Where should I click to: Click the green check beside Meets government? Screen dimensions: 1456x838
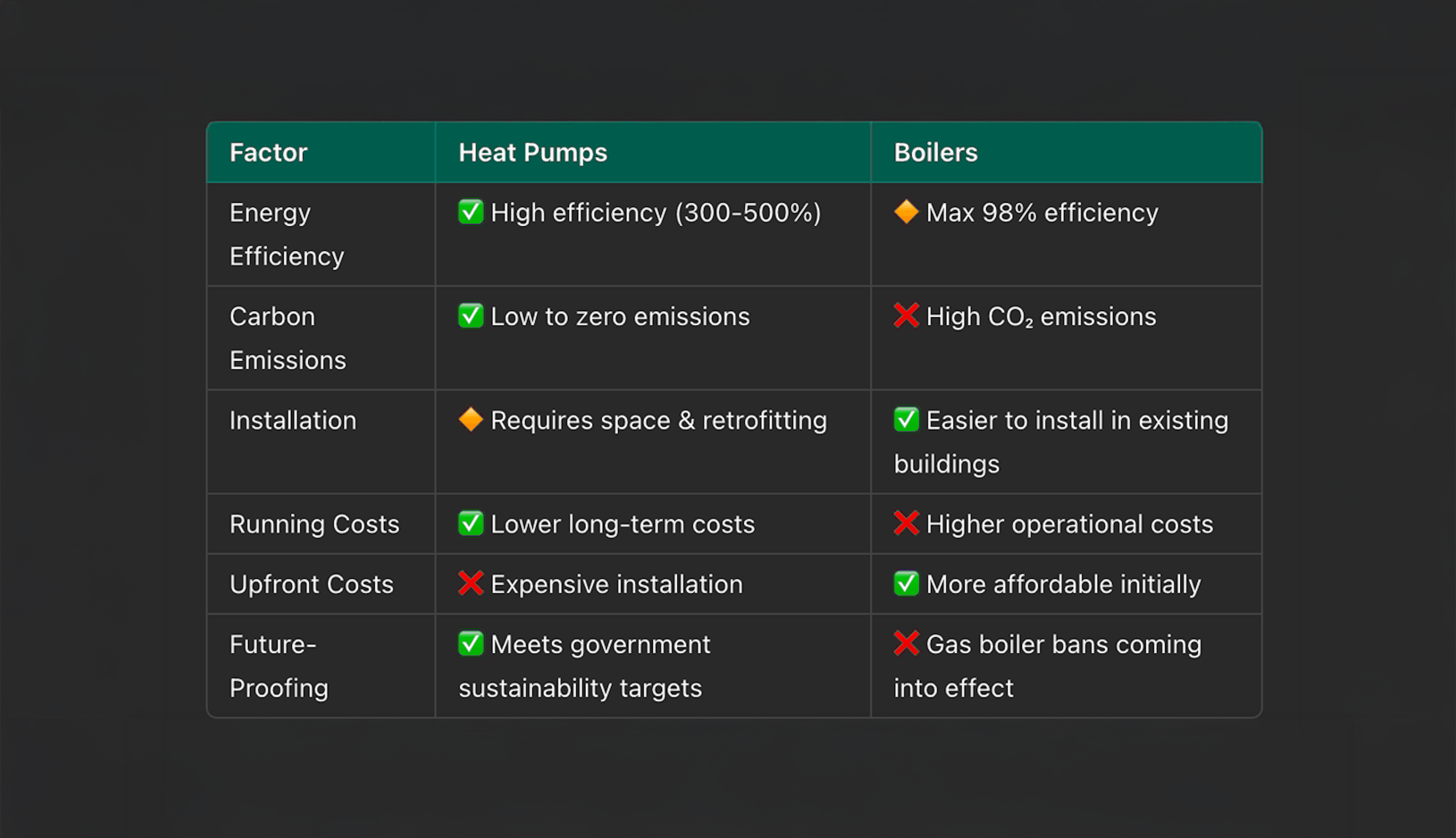tap(471, 644)
